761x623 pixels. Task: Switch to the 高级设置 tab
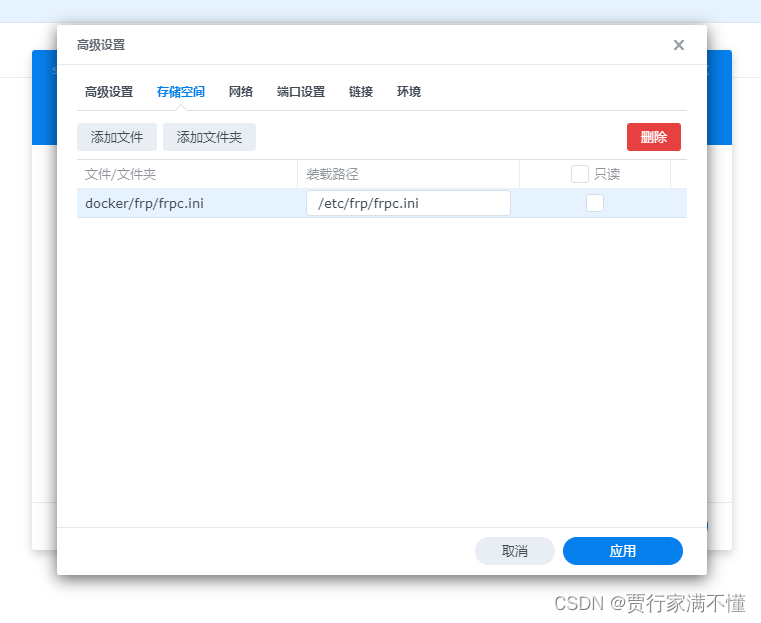pos(109,92)
